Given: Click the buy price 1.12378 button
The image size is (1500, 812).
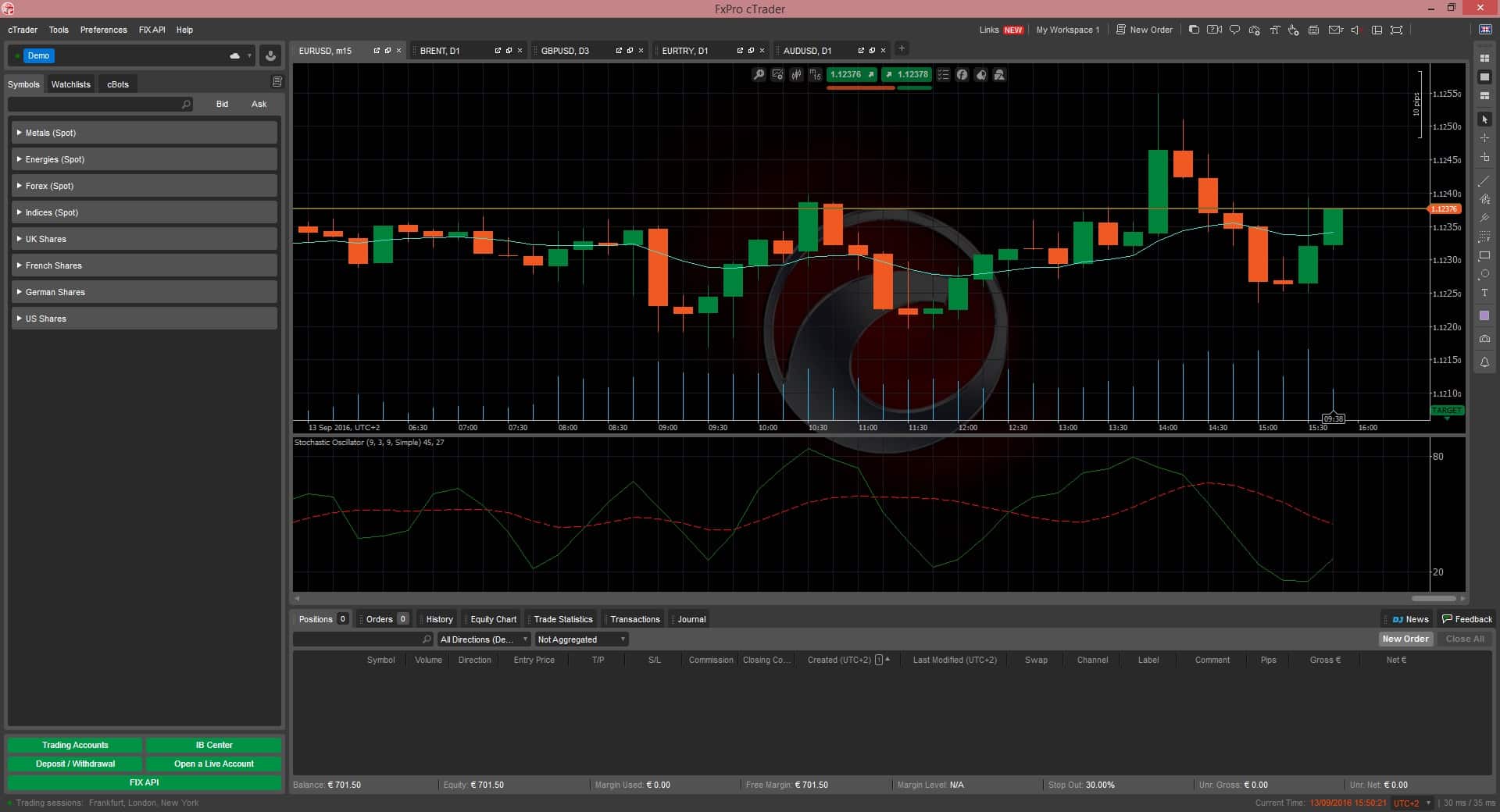Looking at the screenshot, I should 906,75.
